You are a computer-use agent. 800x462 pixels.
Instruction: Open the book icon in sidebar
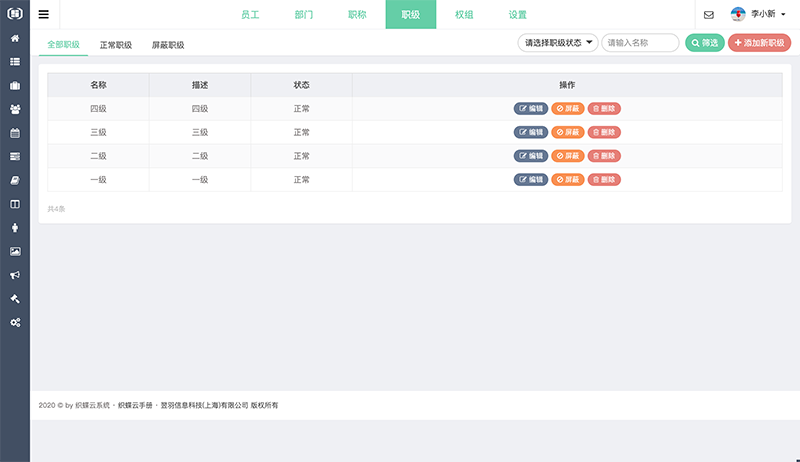click(x=15, y=180)
